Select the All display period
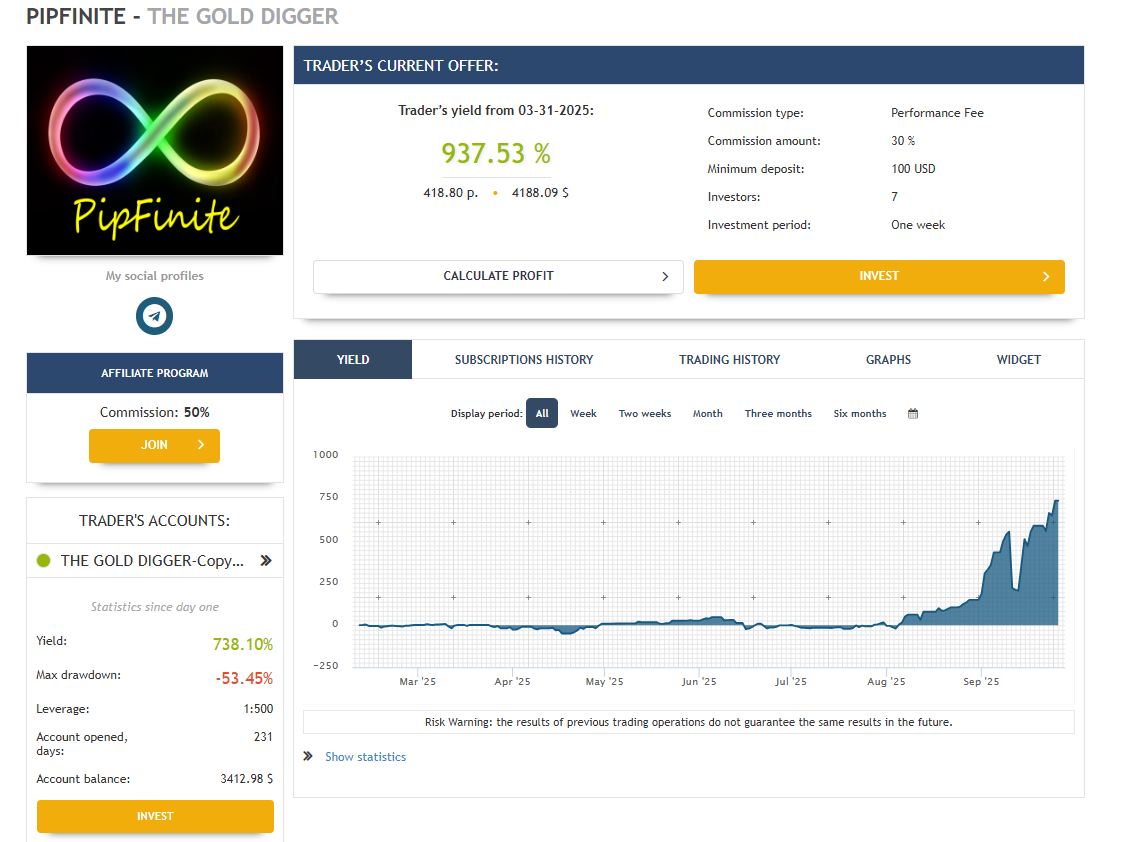The height and width of the screenshot is (842, 1138). pyautogui.click(x=541, y=413)
